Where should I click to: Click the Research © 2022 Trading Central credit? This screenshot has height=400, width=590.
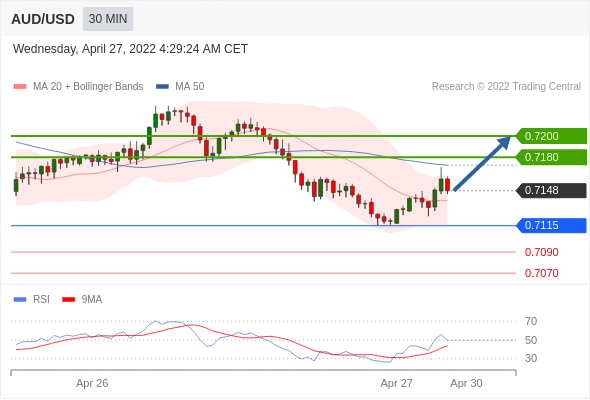click(506, 87)
